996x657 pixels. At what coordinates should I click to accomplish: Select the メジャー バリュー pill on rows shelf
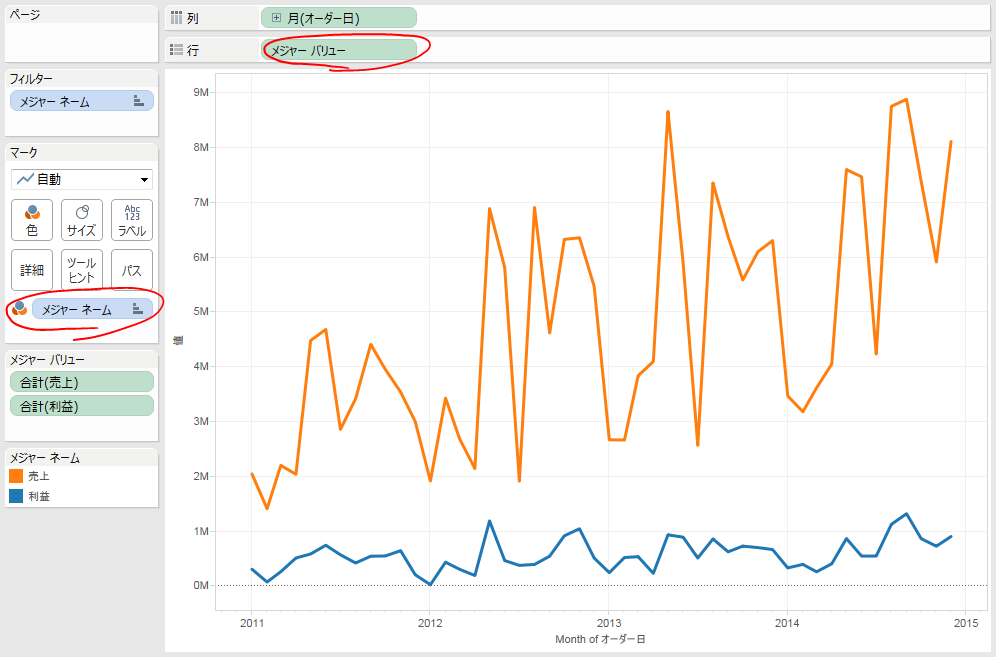point(339,50)
